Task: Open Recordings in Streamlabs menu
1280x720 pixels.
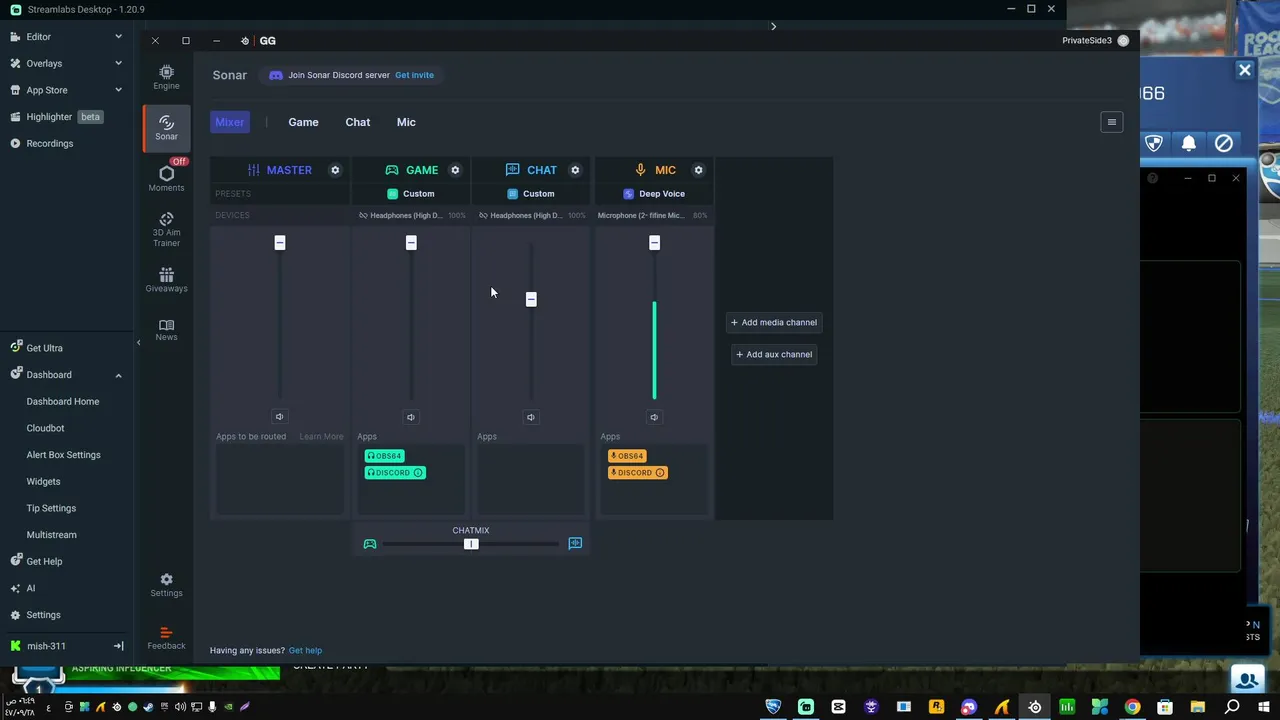Action: (x=42, y=143)
